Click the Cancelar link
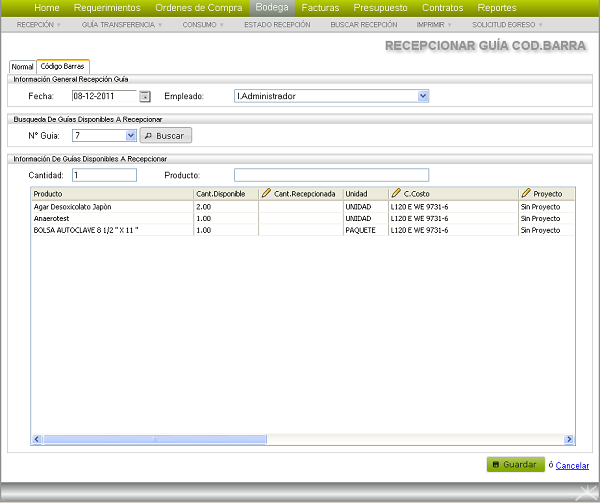 [572, 466]
